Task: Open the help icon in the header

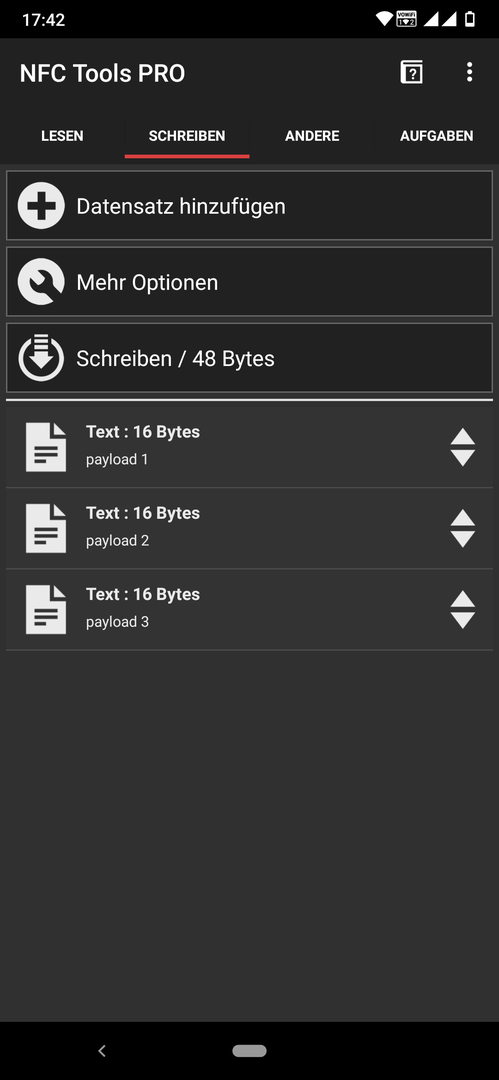Action: pos(411,72)
